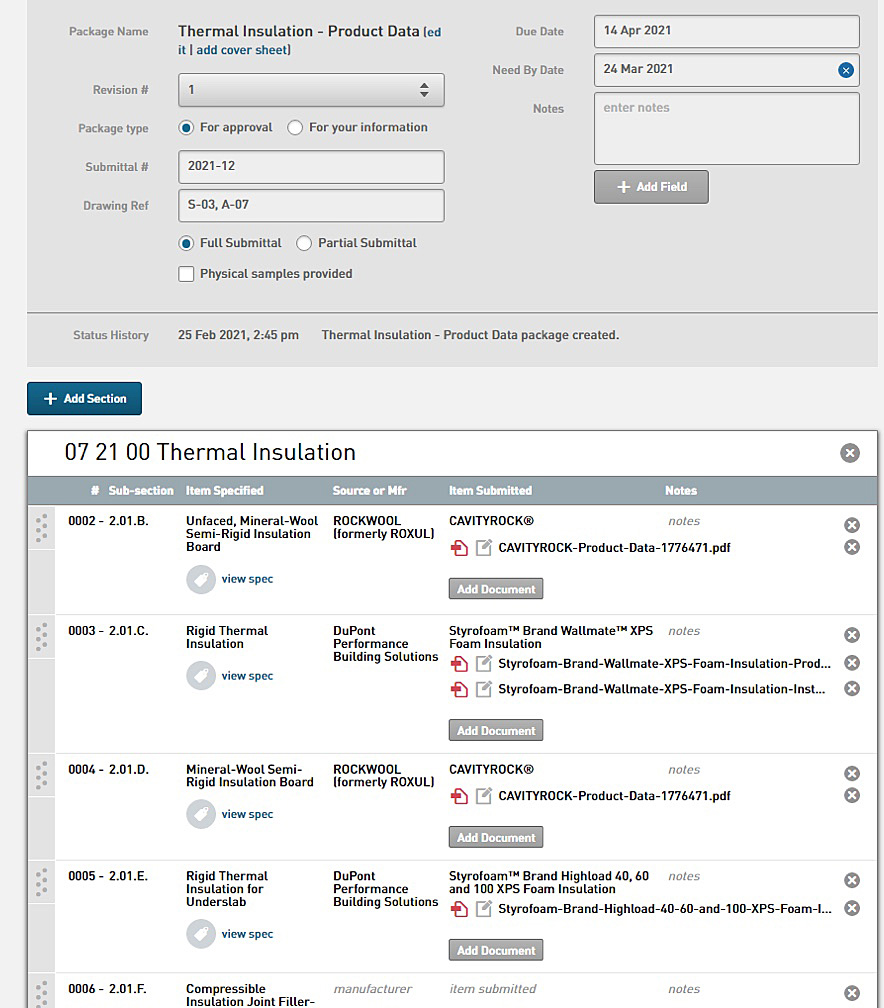Click the Need By Date field
The height and width of the screenshot is (1008, 884).
tap(726, 70)
